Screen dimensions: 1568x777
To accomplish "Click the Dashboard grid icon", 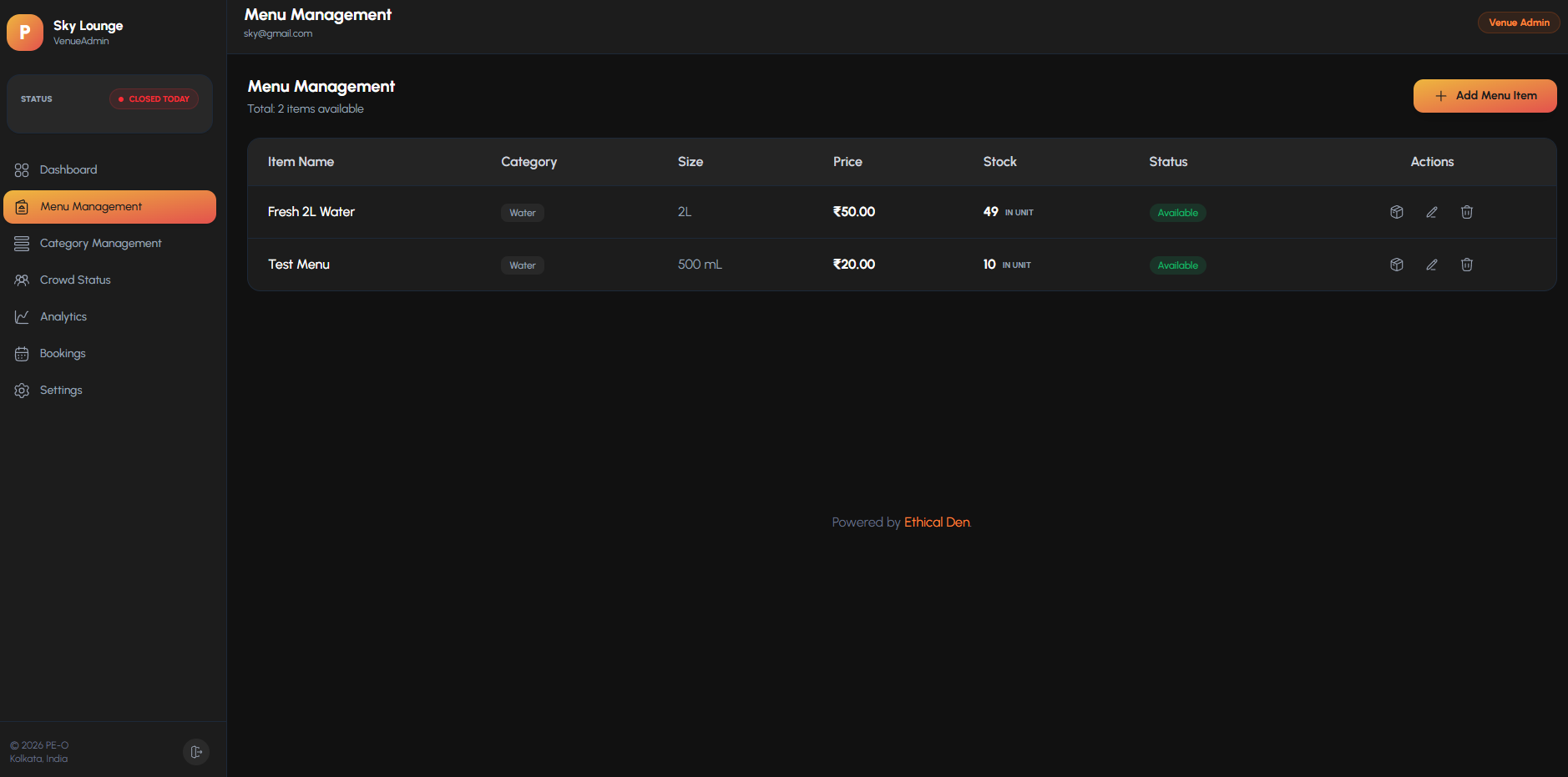I will click(x=22, y=170).
